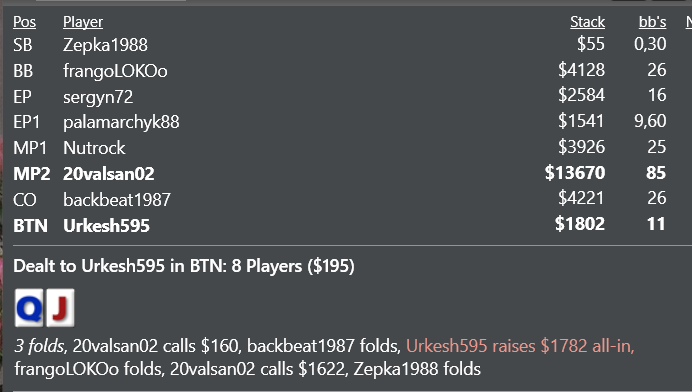692x392 pixels.
Task: Click the $13670 stack value
Action: (x=575, y=173)
